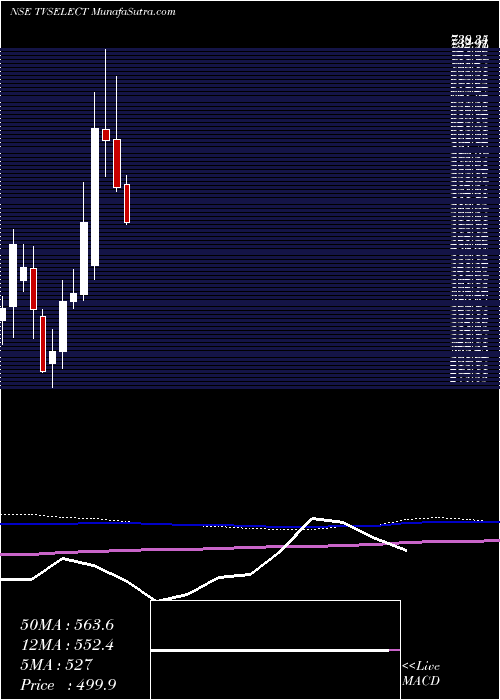
Task: Click the last red candlestick on the chart
Action: click(127, 204)
